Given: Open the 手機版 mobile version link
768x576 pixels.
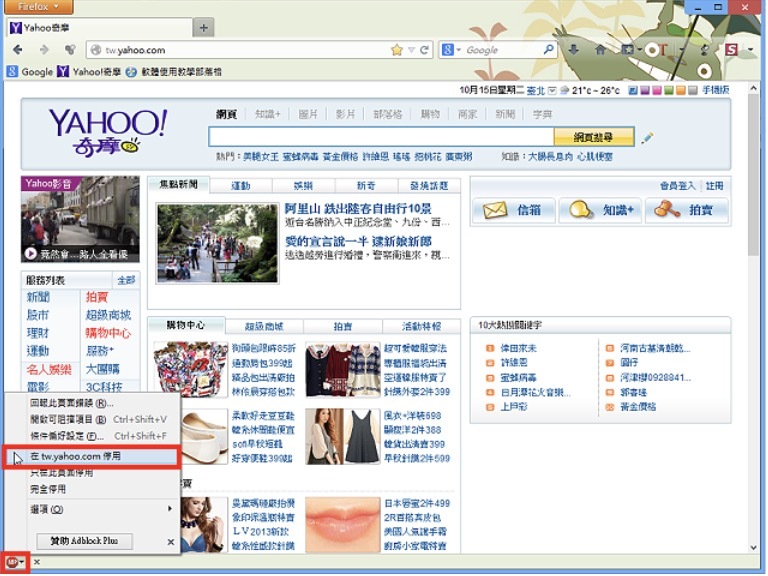Looking at the screenshot, I should pos(715,90).
